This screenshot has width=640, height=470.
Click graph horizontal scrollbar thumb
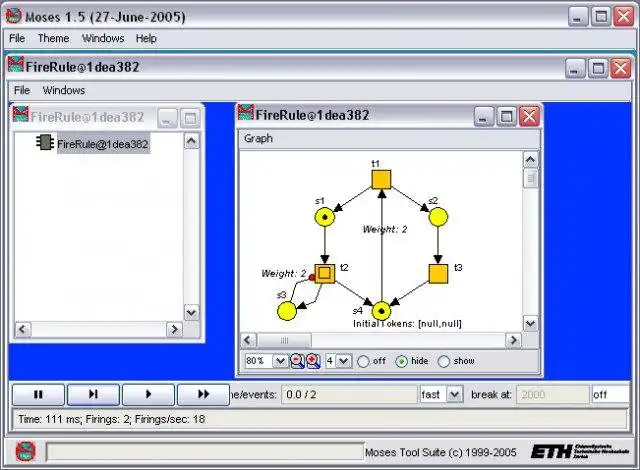pyautogui.click(x=284, y=340)
